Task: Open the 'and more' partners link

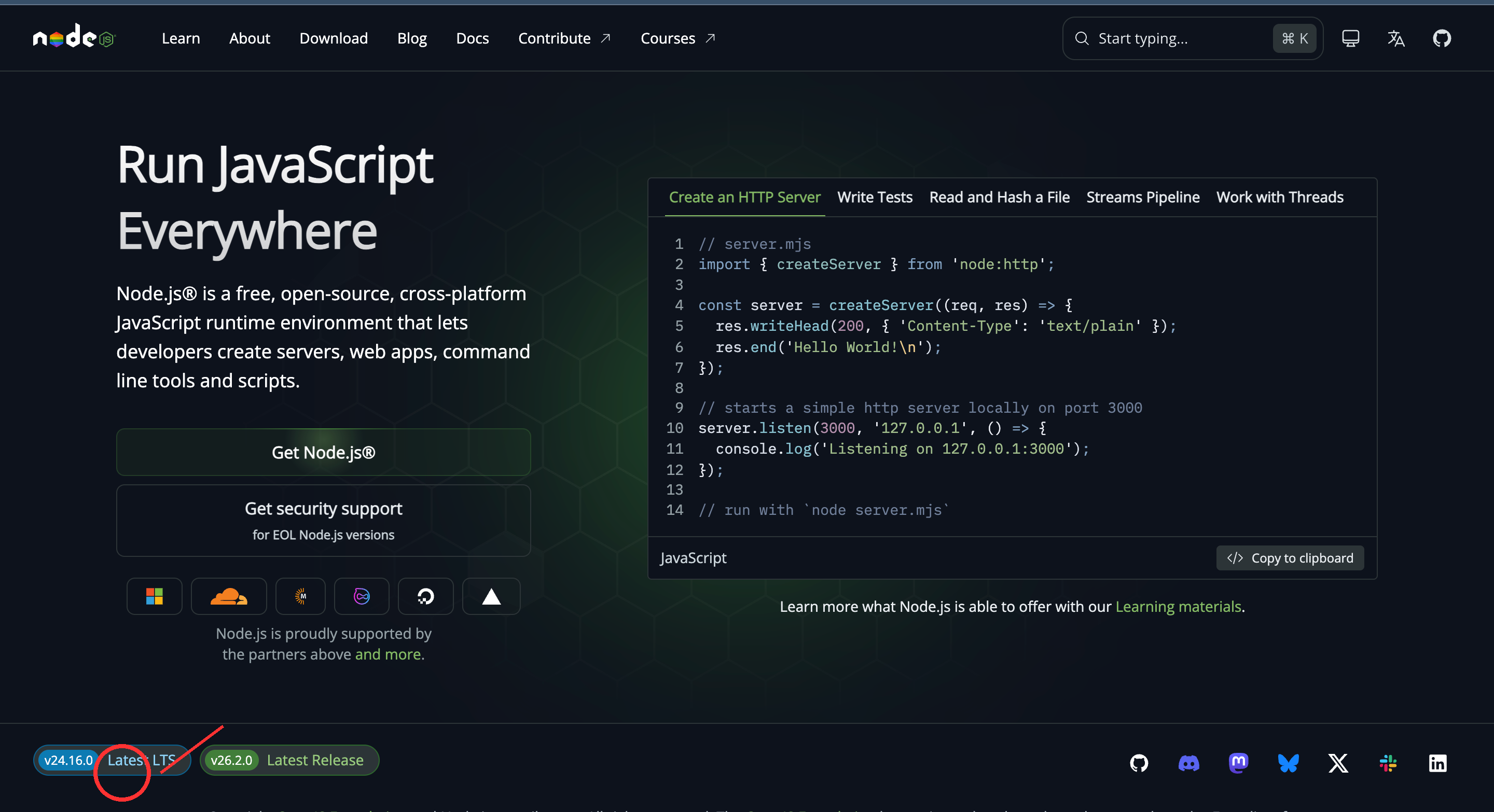Action: (388, 654)
